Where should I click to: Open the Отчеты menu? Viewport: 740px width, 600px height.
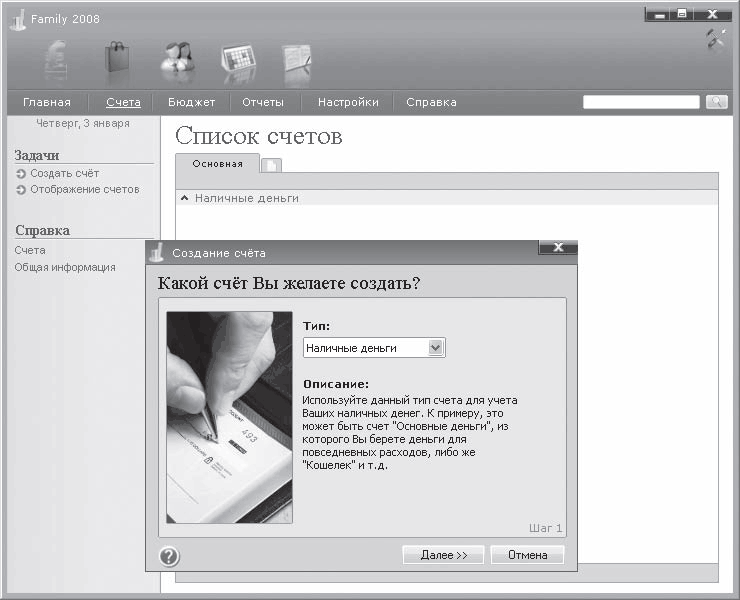pos(263,102)
